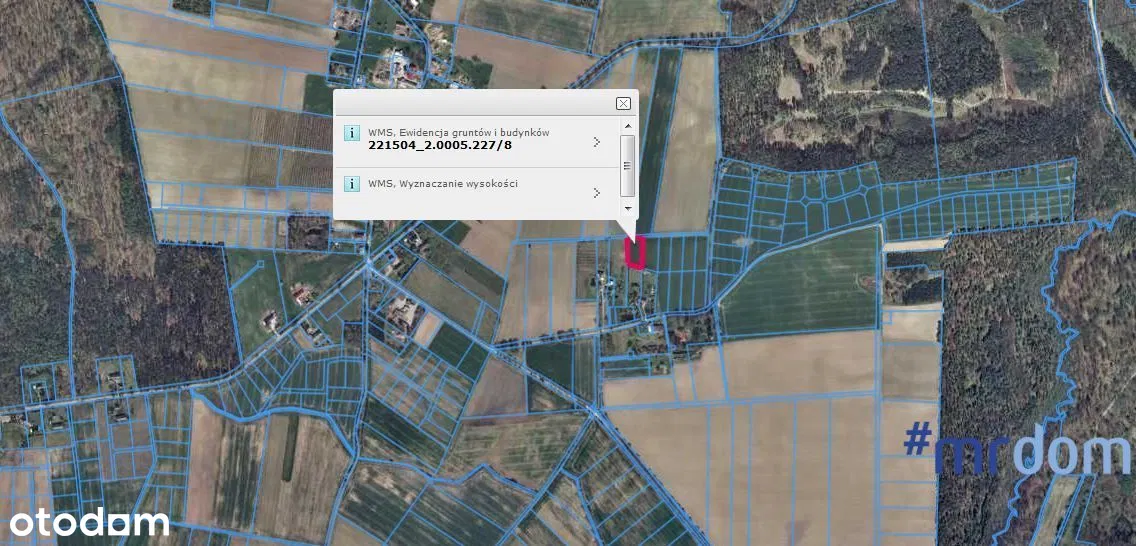Click the popup scrollbar thumb
This screenshot has width=1136, height=546.
pyautogui.click(x=628, y=165)
